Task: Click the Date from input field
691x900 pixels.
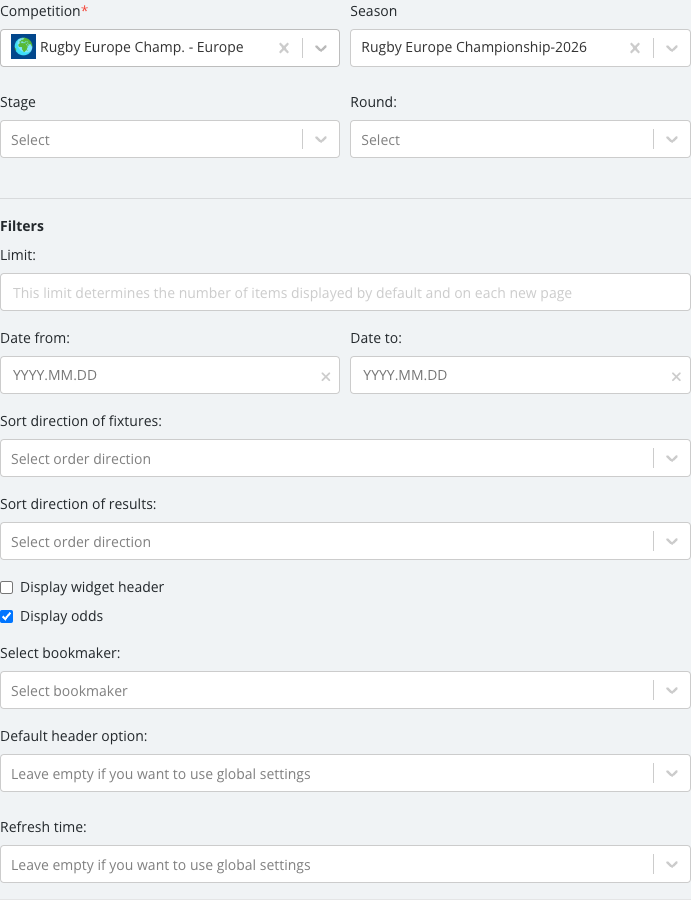Action: pos(170,375)
